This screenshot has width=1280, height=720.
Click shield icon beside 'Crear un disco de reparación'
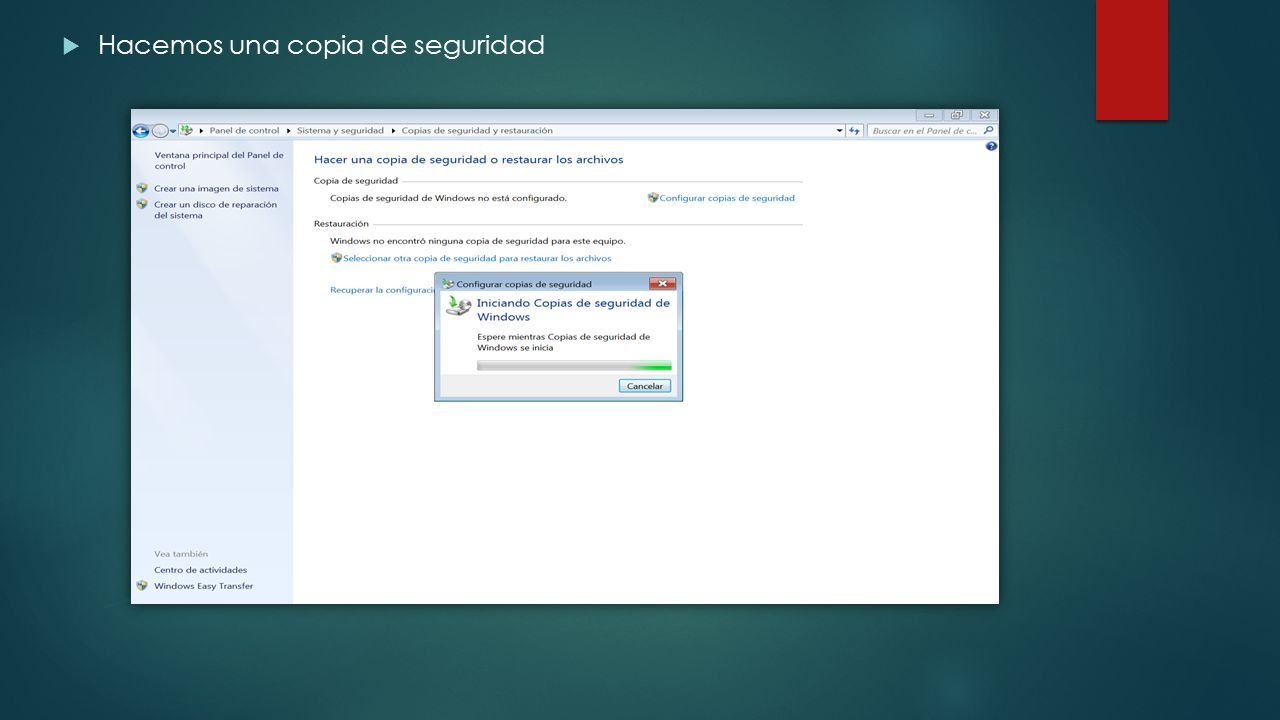142,204
